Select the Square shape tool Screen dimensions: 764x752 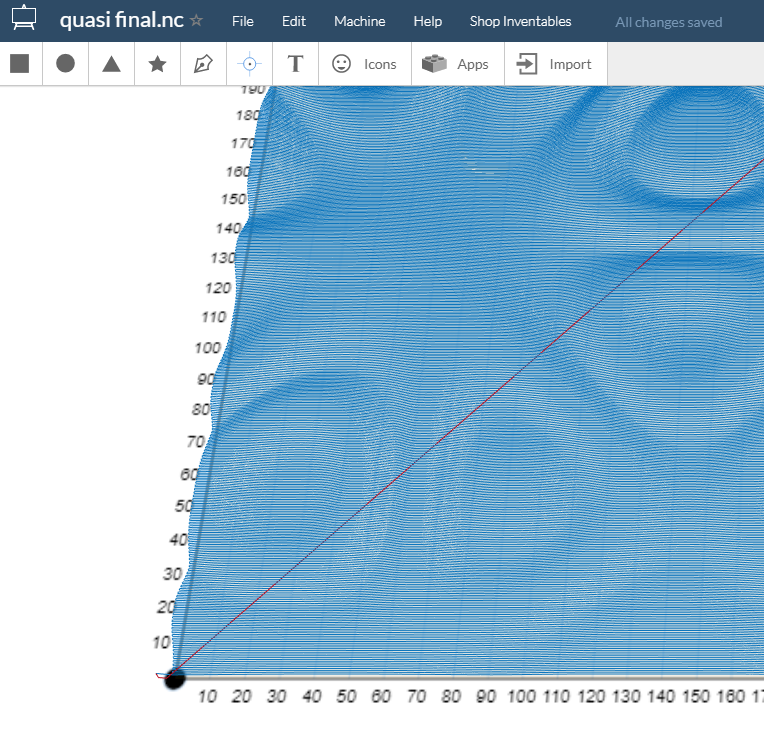pos(19,64)
